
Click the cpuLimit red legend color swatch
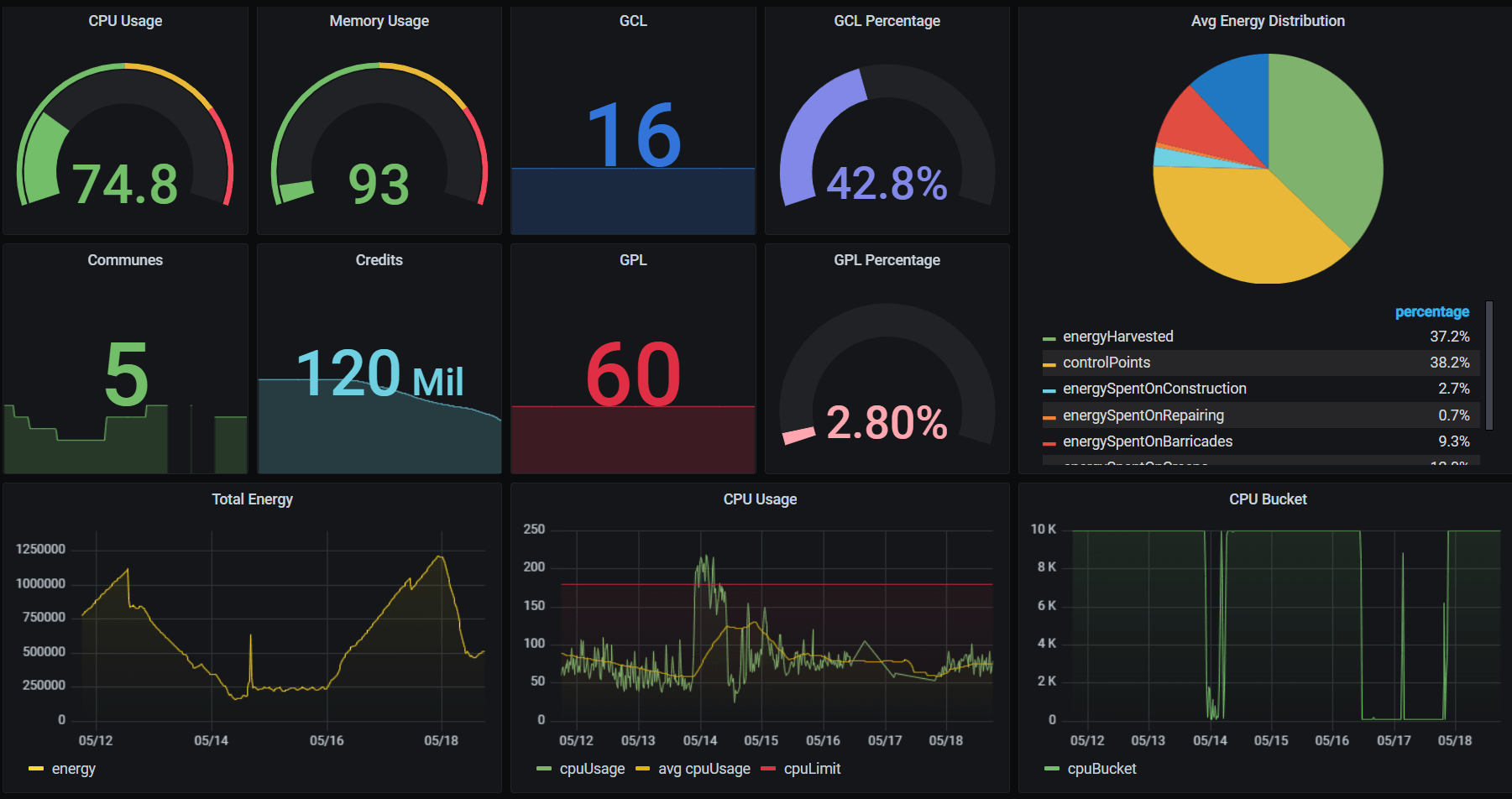point(767,769)
